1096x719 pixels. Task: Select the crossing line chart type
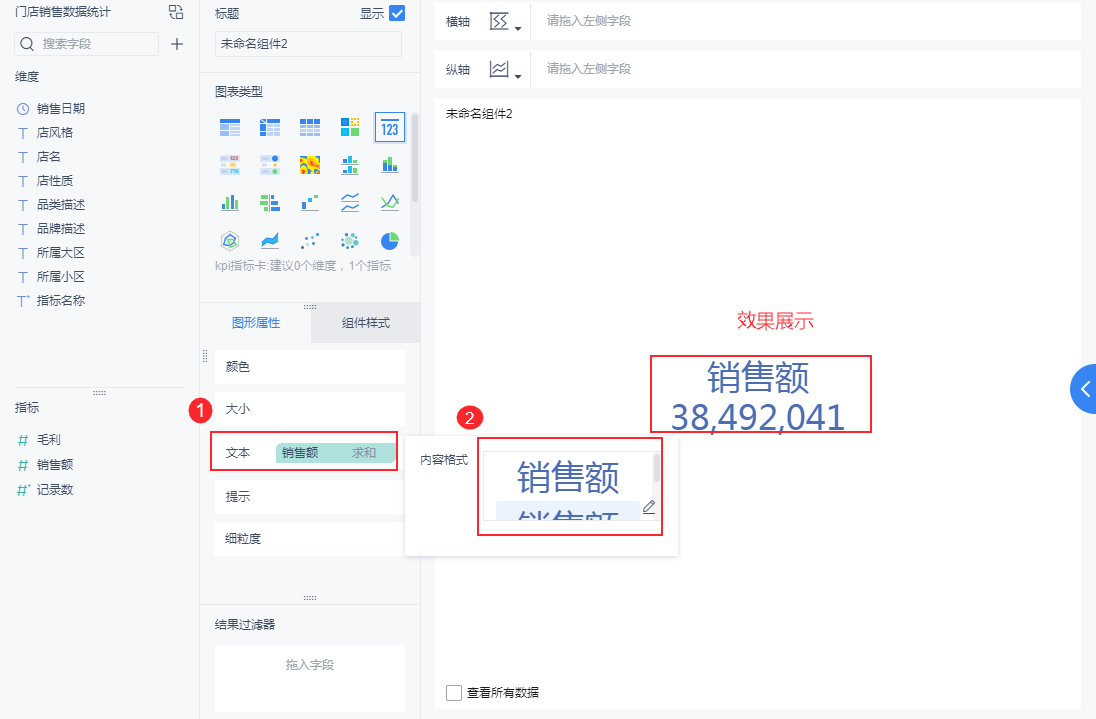click(x=390, y=203)
